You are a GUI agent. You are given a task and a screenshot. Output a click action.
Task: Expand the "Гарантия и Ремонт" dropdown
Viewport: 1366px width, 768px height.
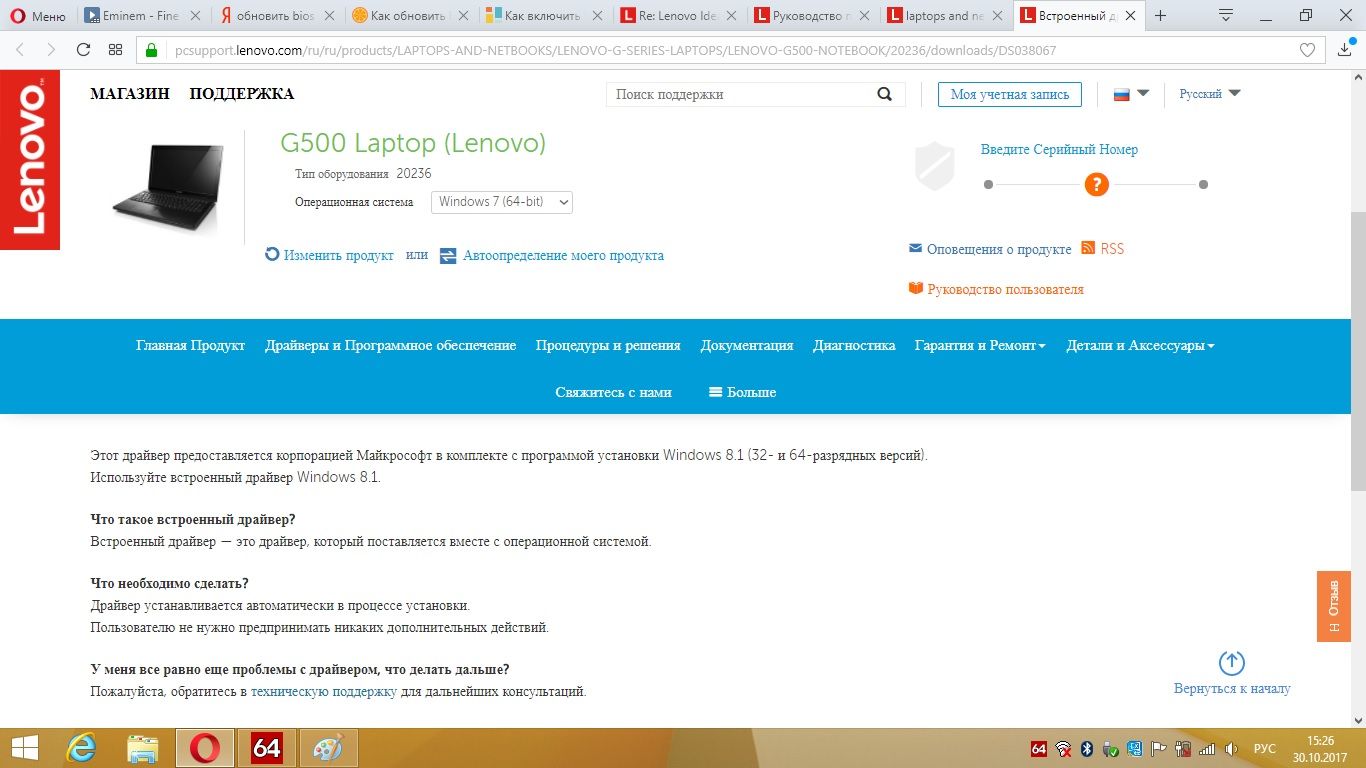980,345
